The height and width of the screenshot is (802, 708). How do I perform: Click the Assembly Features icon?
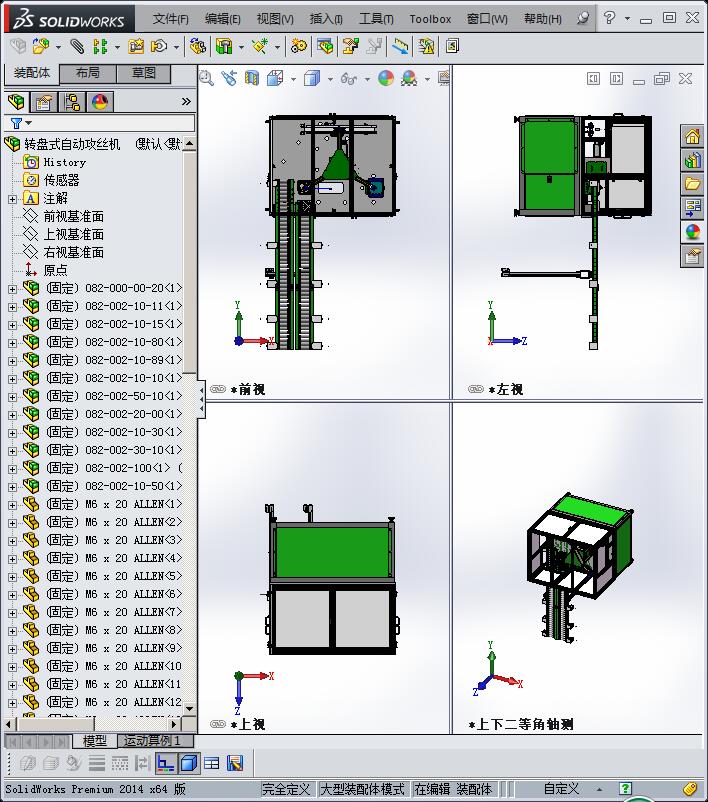[x=224, y=47]
